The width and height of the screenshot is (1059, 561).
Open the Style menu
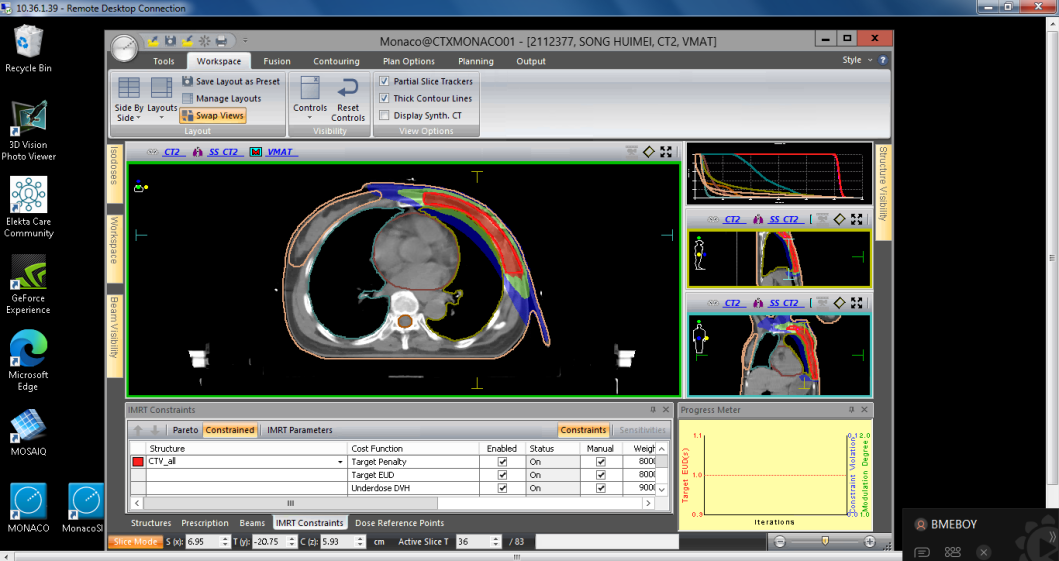click(x=856, y=60)
